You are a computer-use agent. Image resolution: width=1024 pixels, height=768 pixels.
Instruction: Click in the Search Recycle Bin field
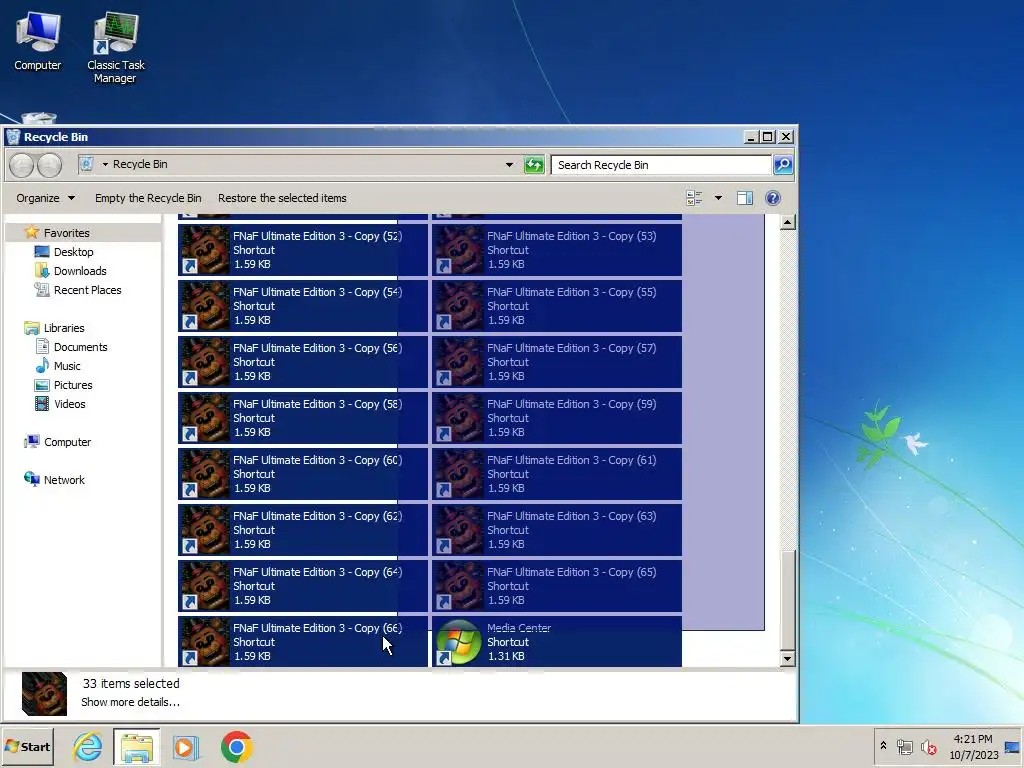click(662, 165)
